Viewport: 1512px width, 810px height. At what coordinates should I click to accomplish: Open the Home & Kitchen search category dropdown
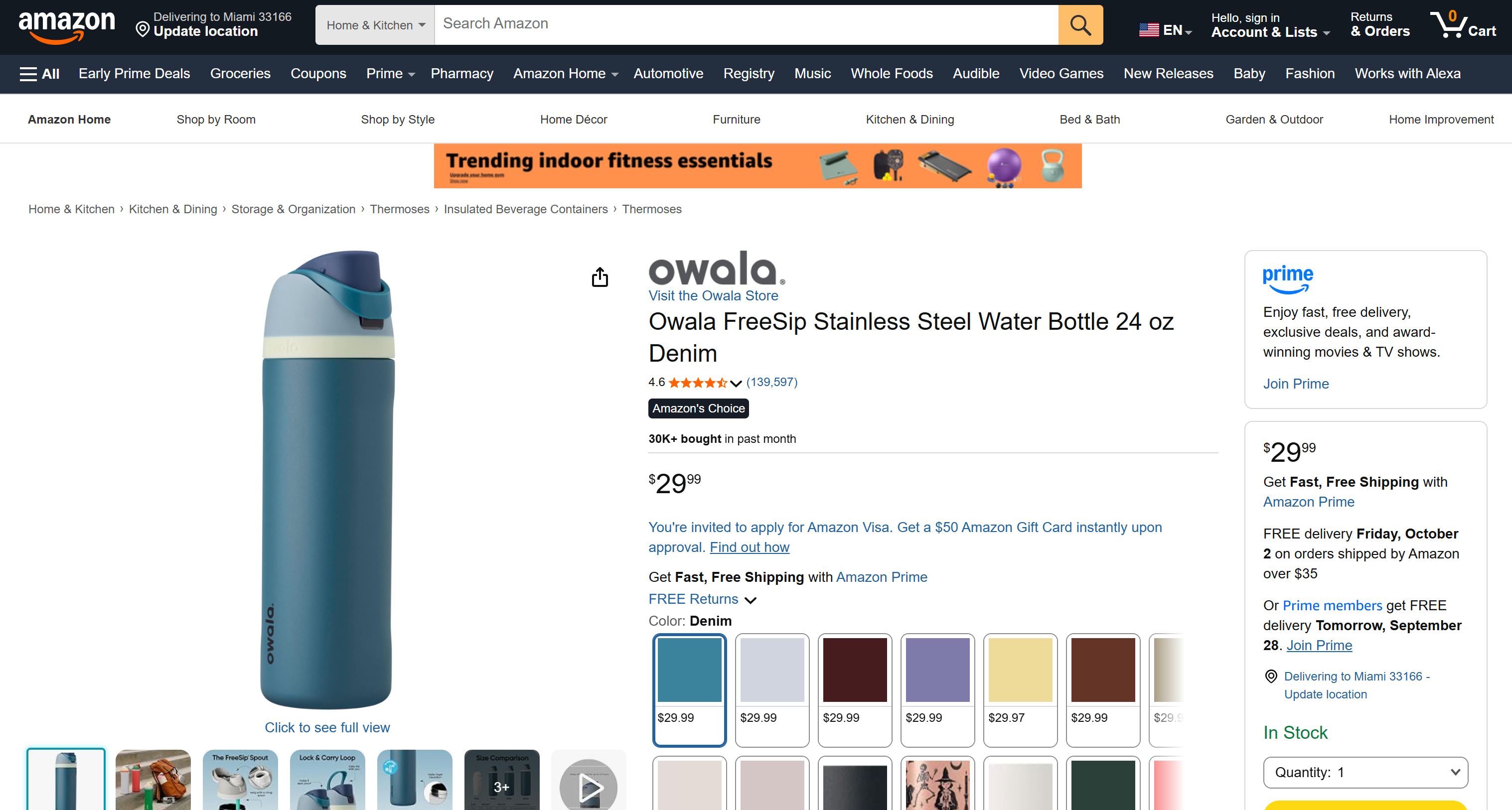pyautogui.click(x=375, y=25)
